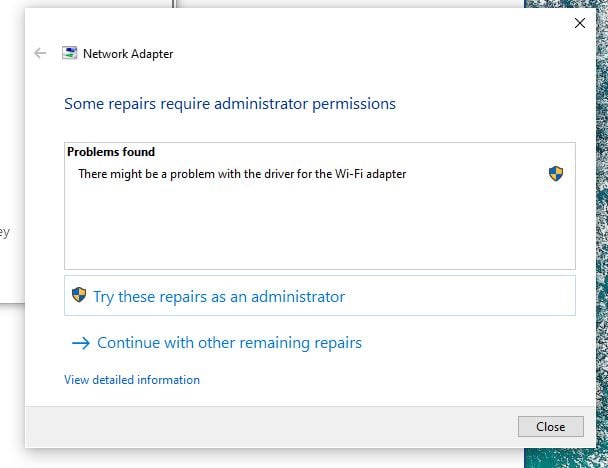Click the Network Adapter troubleshooter icon
608x468 pixels.
70,54
